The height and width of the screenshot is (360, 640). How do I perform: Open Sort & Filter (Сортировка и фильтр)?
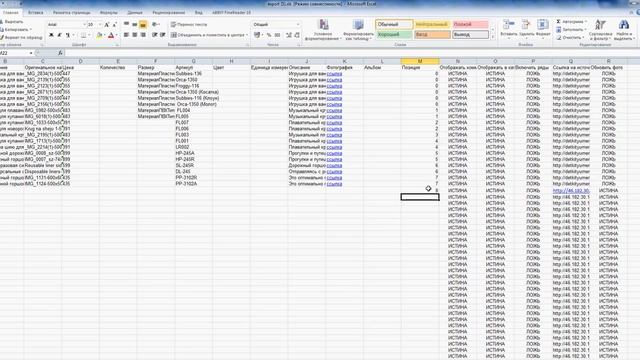click(x=600, y=30)
